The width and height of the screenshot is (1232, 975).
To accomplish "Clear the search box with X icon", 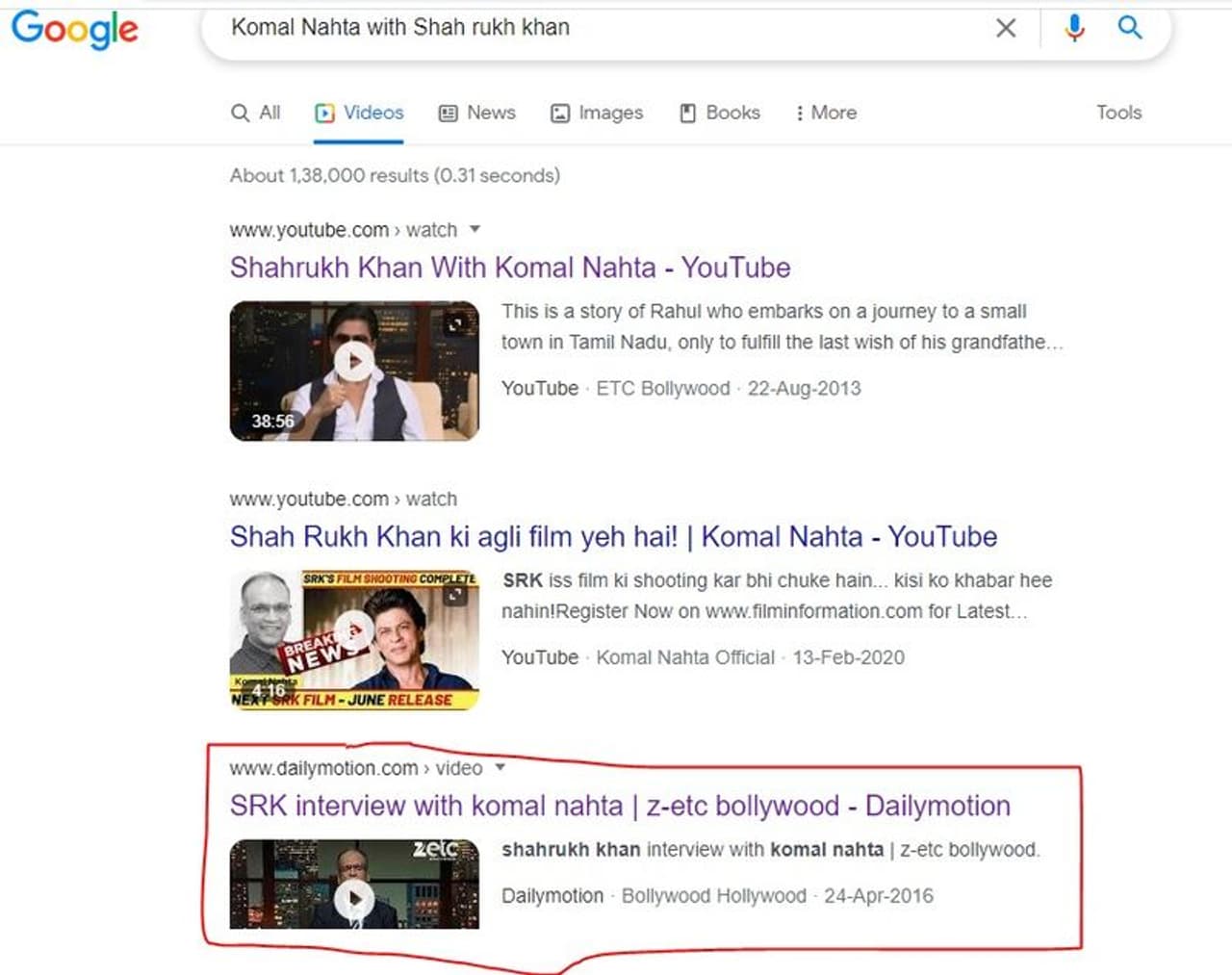I will pos(1006,28).
